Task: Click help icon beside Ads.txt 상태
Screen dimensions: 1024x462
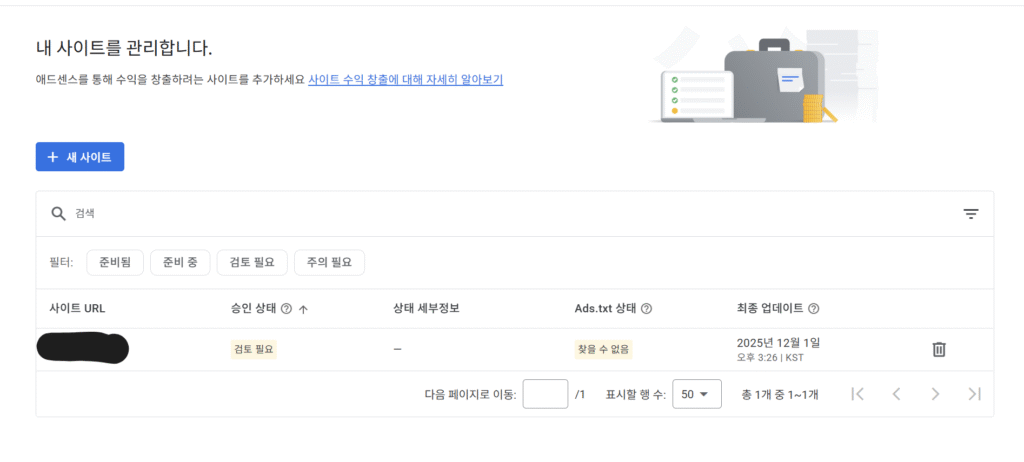Action: click(646, 309)
